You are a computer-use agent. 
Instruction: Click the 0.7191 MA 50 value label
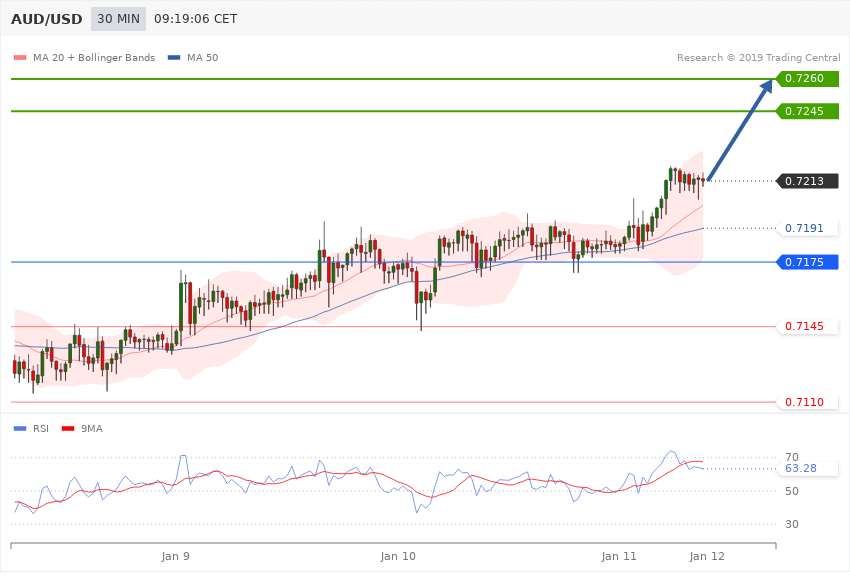tap(808, 228)
